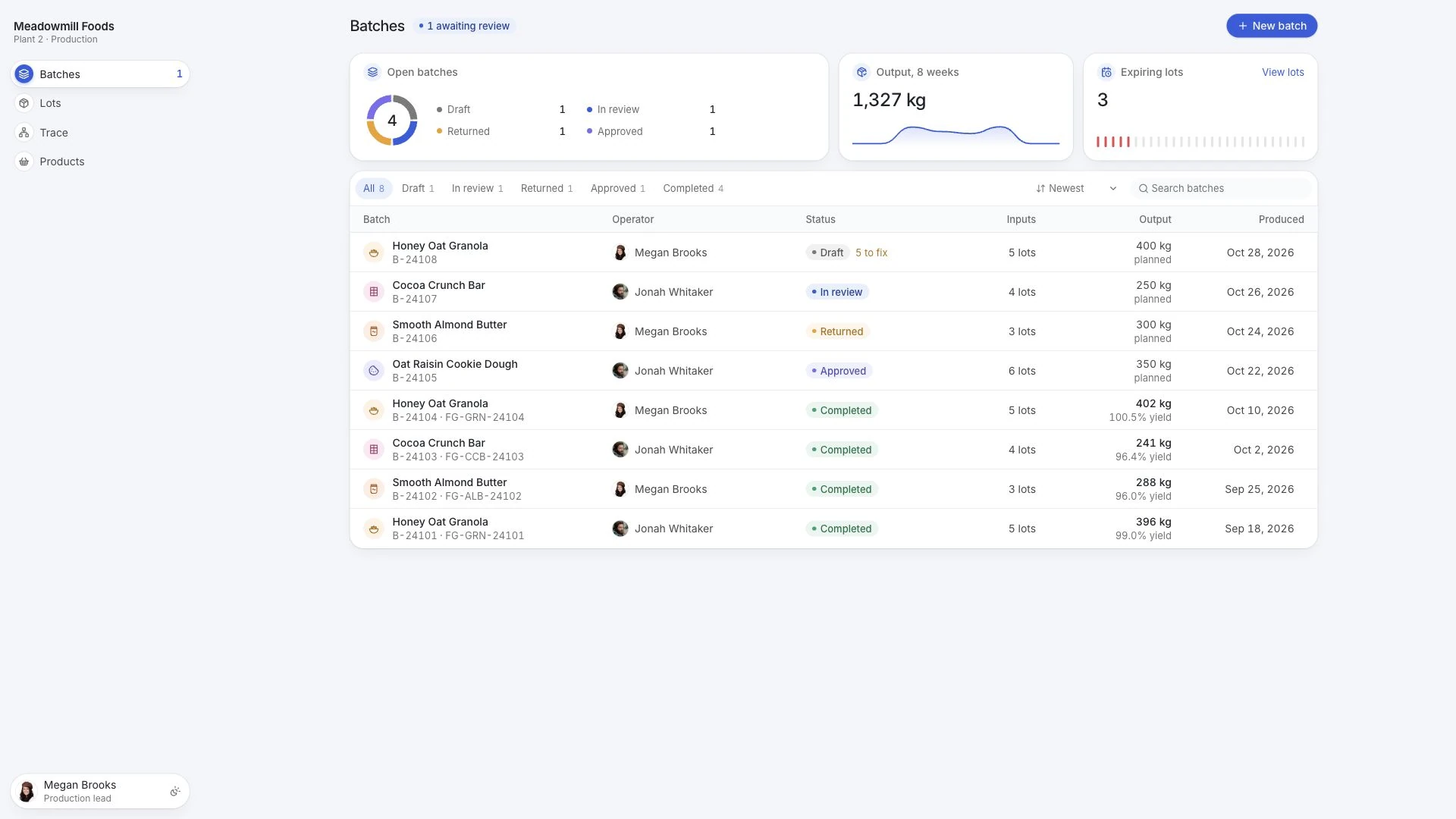Click the Inputs column header
This screenshot has height=819, width=1456.
click(x=1021, y=219)
